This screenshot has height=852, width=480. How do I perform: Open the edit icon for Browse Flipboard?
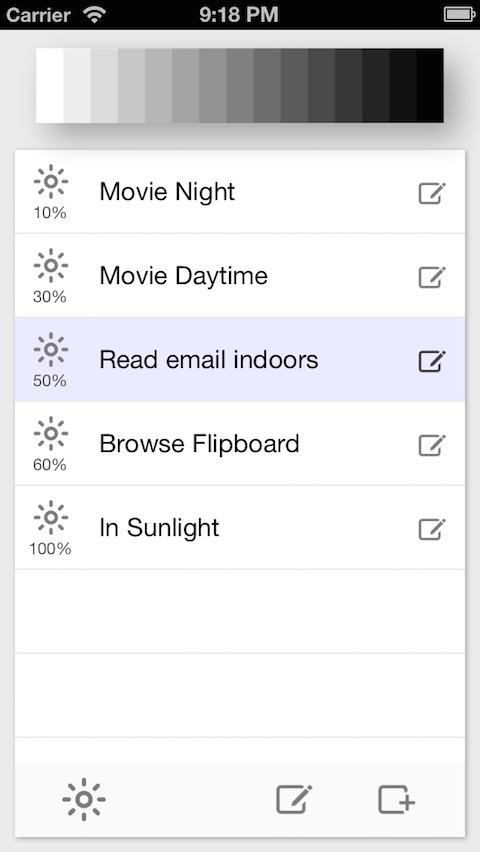click(x=432, y=444)
